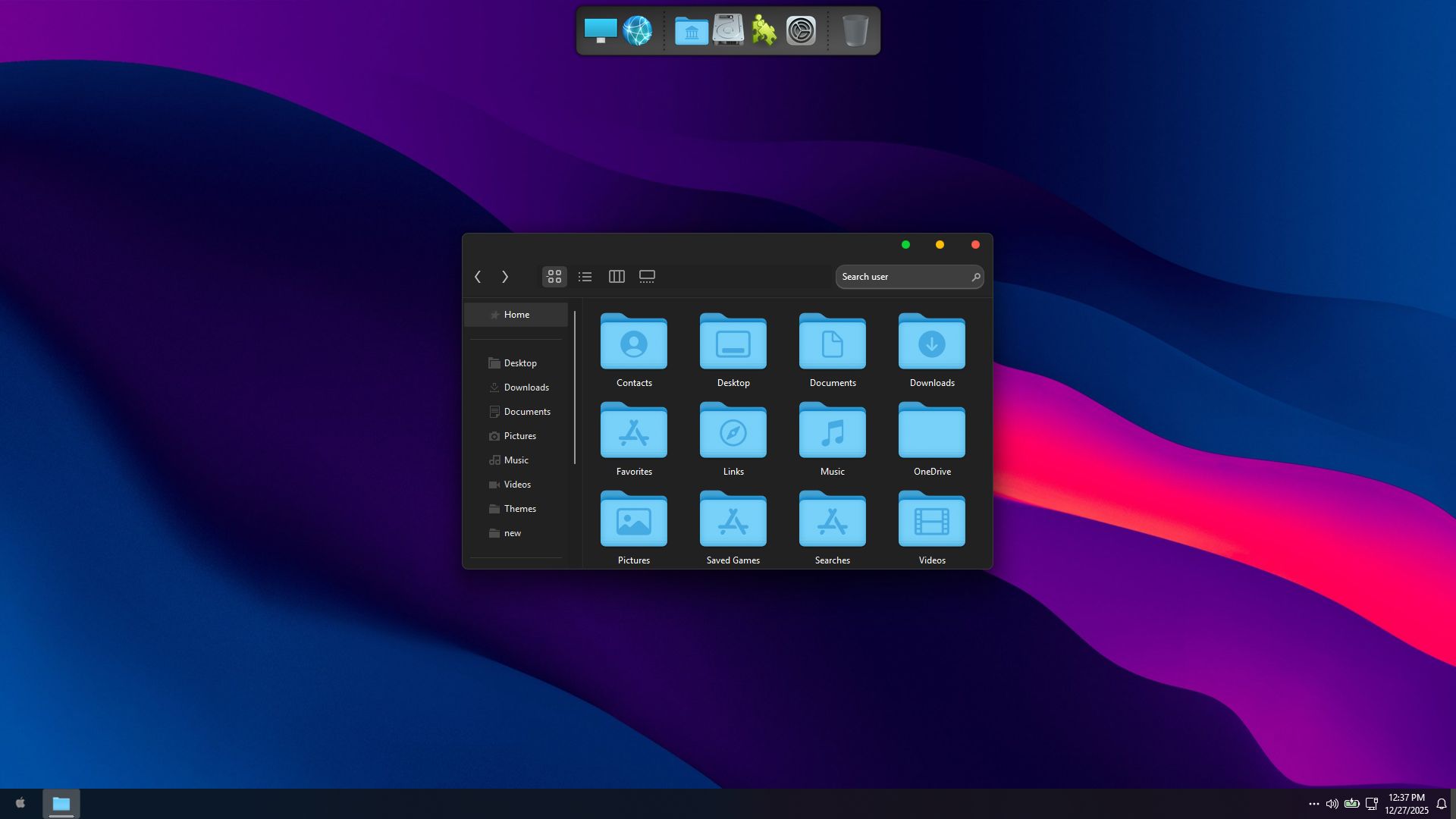Image resolution: width=1456 pixels, height=819 pixels.
Task: Open system settings gear dock icon
Action: point(801,31)
